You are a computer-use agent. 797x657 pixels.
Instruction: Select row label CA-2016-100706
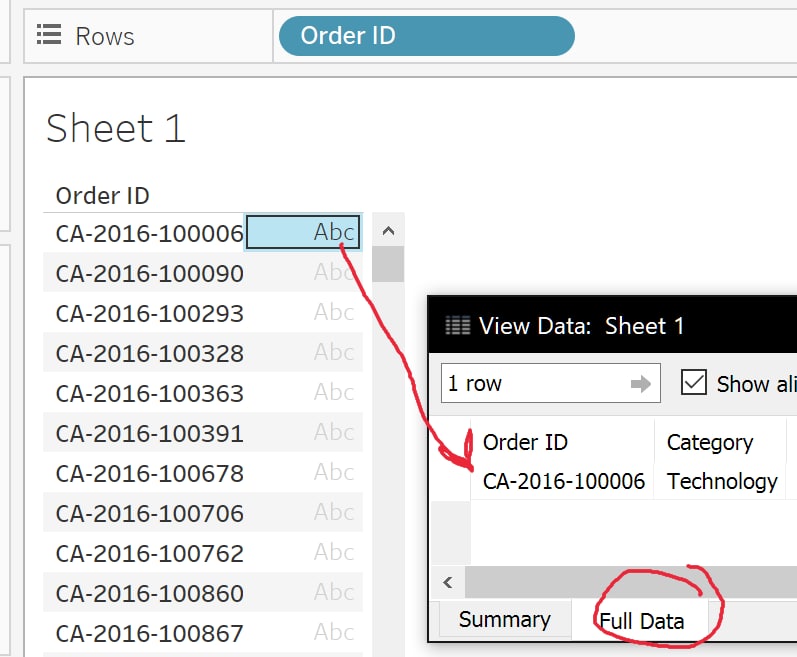coord(149,514)
